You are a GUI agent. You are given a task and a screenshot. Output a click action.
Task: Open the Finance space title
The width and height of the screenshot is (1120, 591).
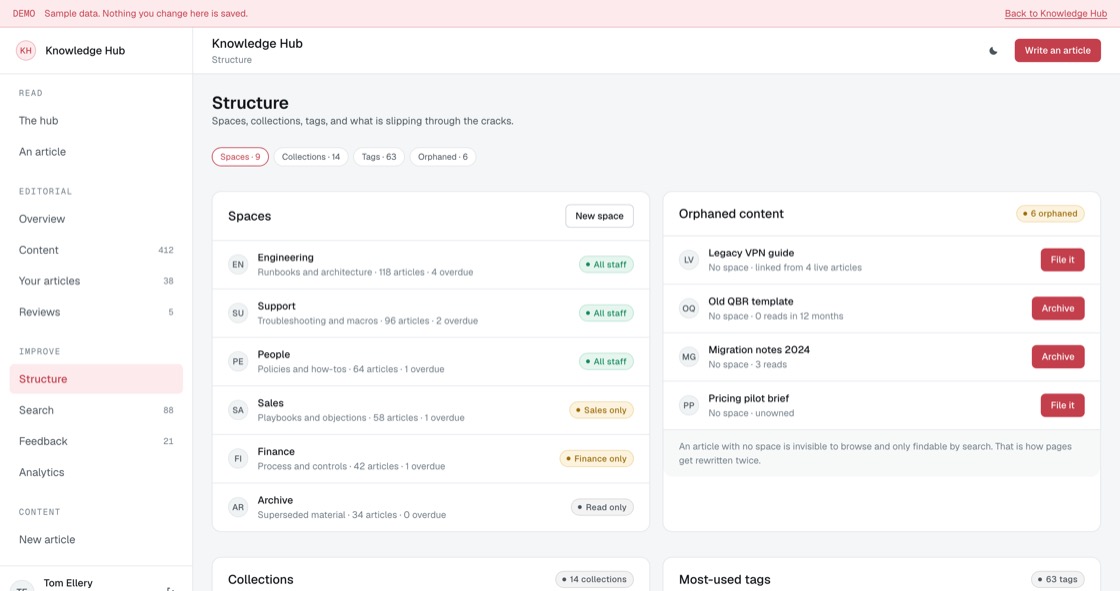(x=276, y=452)
